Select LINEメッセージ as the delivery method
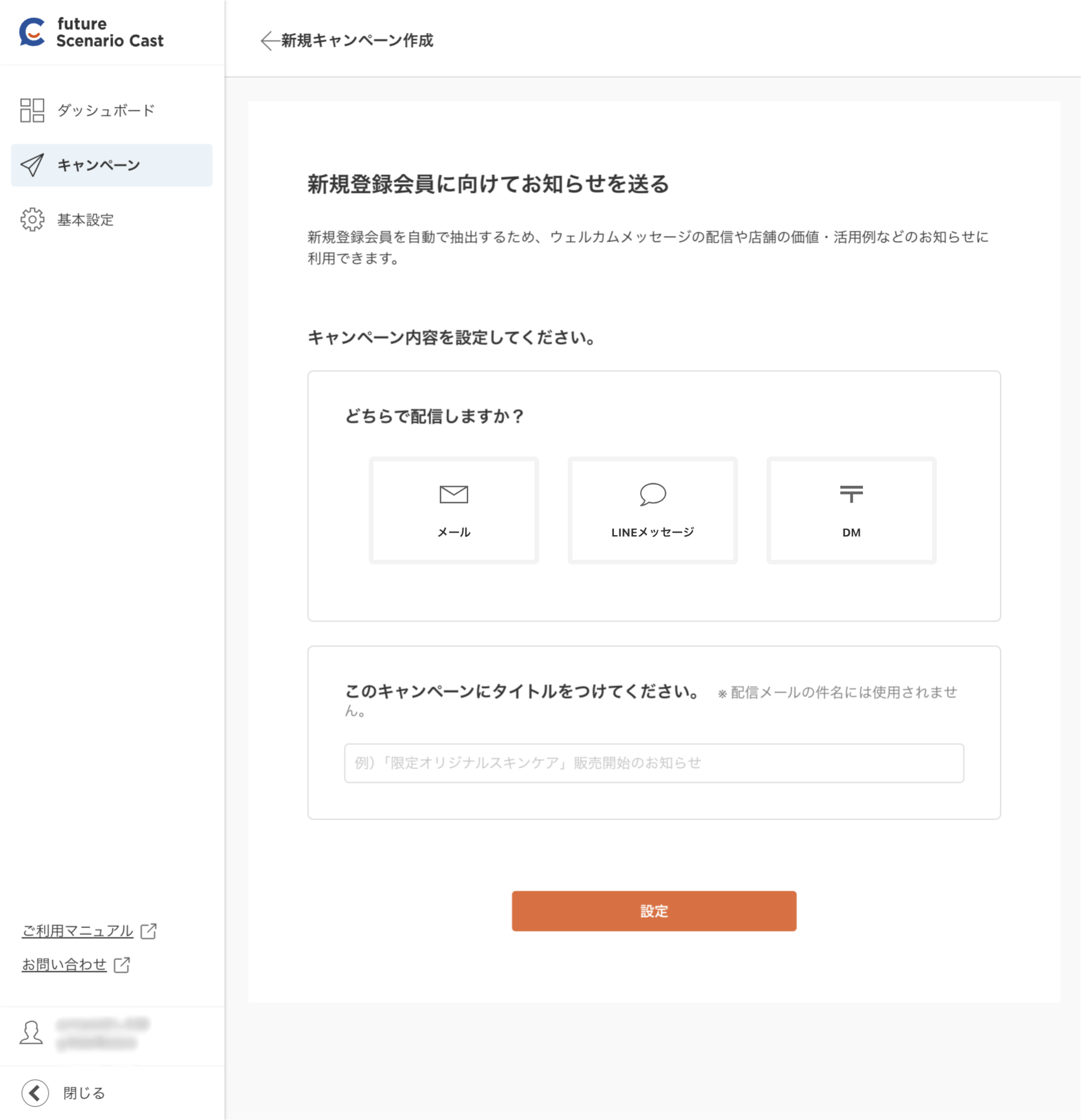Viewport: 1081px width, 1120px height. (652, 510)
